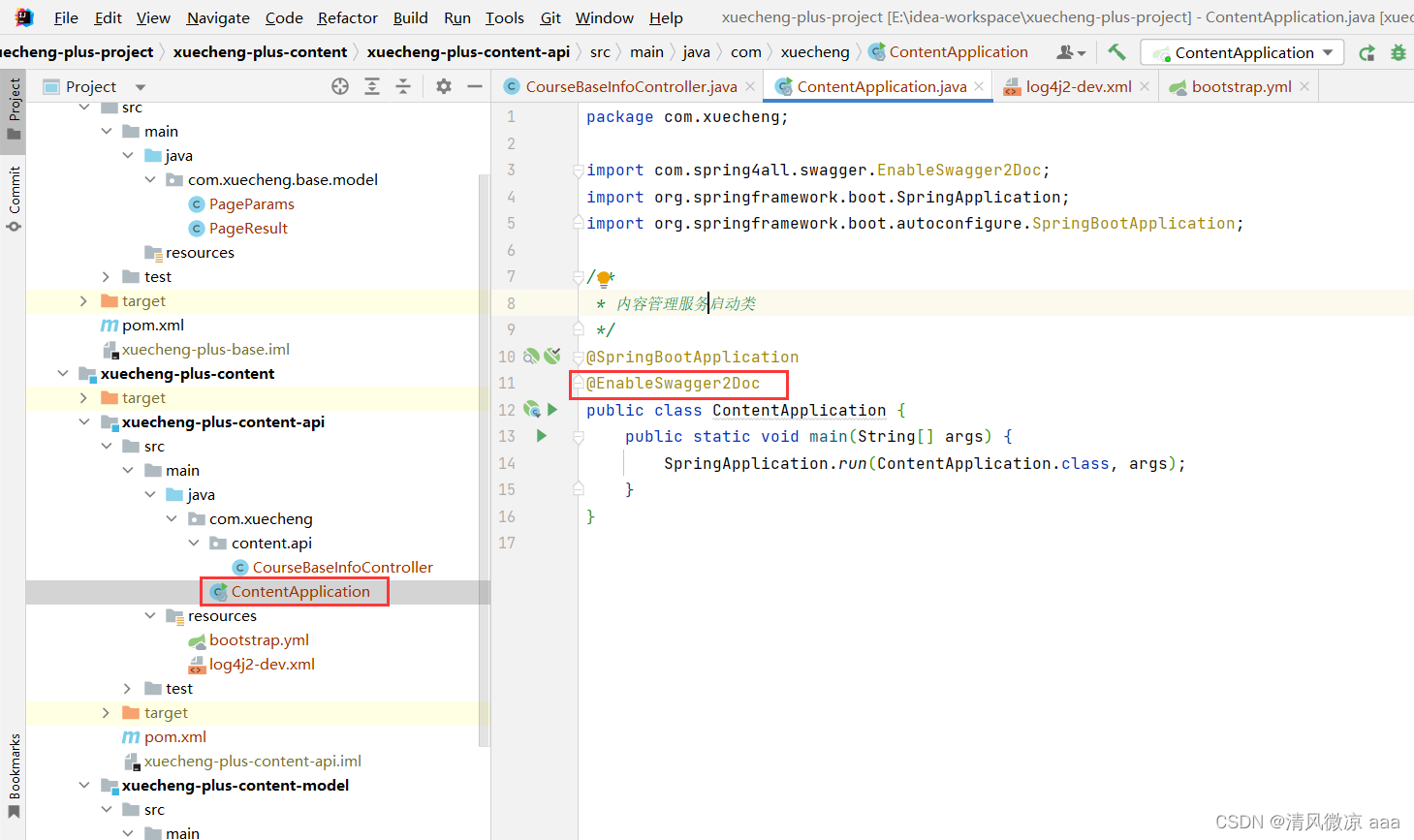Open the Build menu

410,17
